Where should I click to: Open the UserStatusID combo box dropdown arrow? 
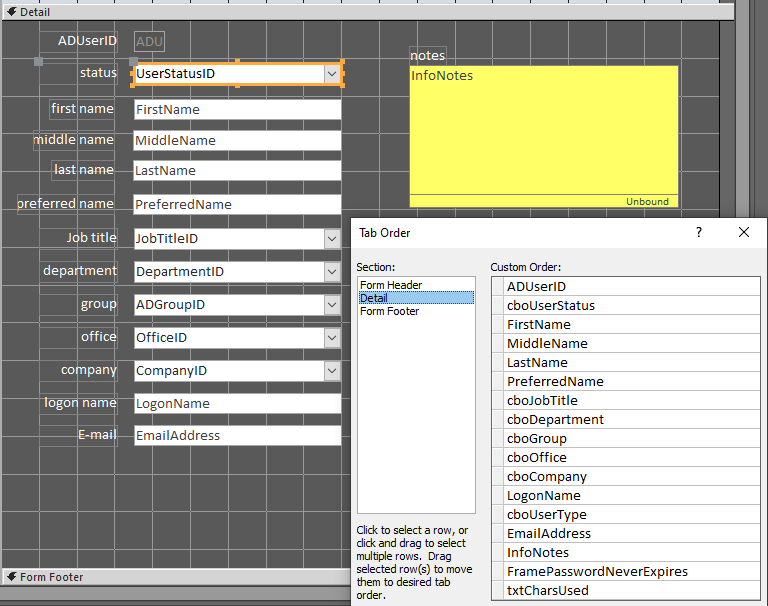pos(332,74)
